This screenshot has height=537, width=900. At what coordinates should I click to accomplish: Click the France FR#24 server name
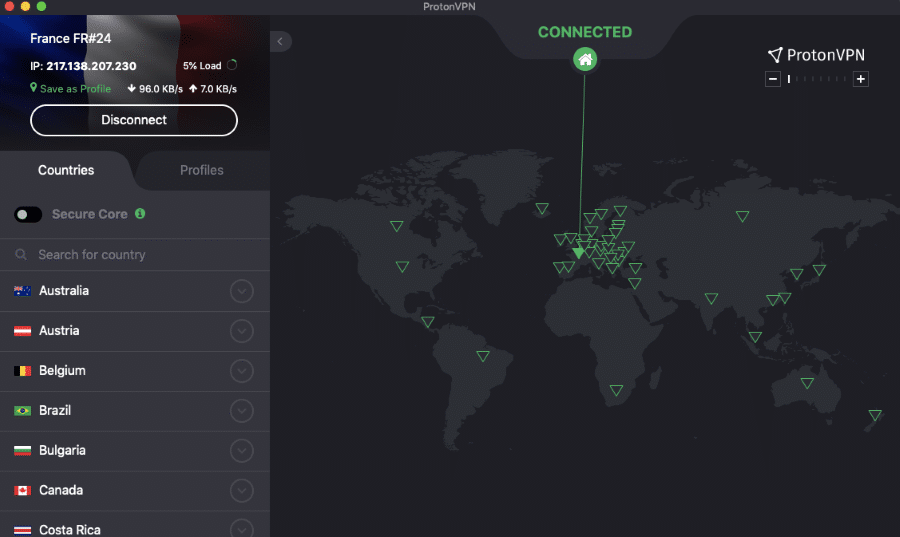point(71,38)
